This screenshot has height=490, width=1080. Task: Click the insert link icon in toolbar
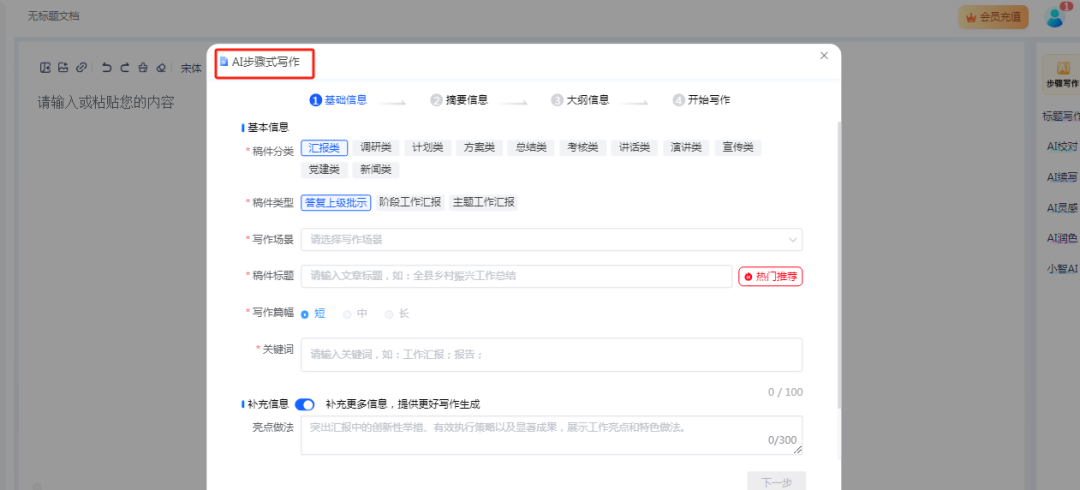81,68
